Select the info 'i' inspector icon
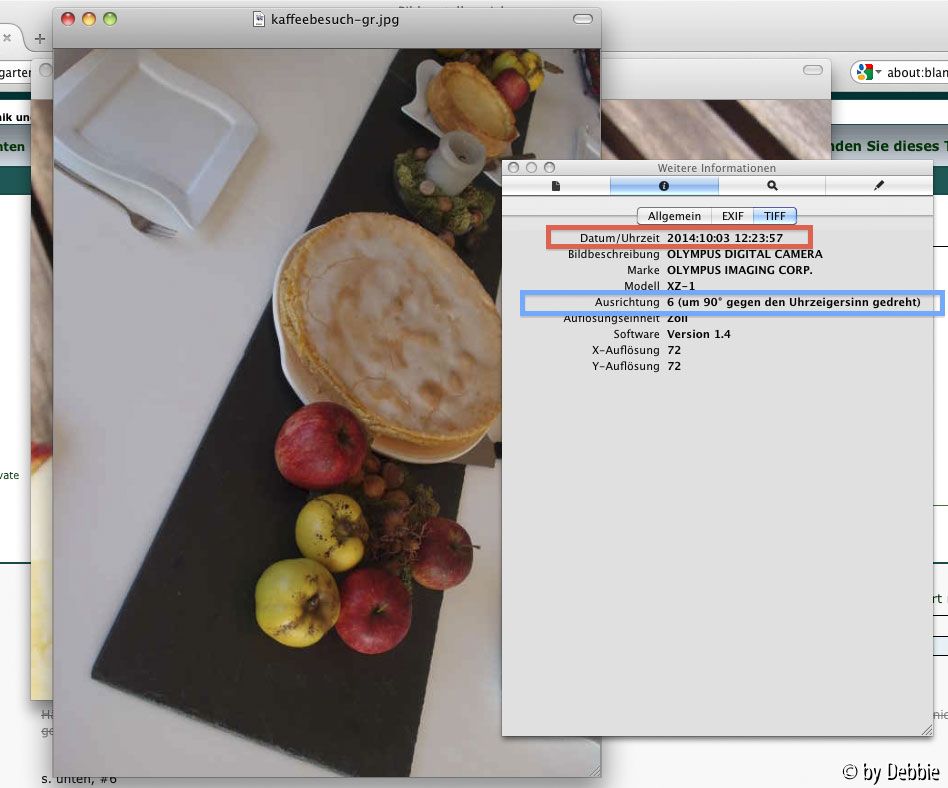The image size is (948, 788). pos(664,186)
